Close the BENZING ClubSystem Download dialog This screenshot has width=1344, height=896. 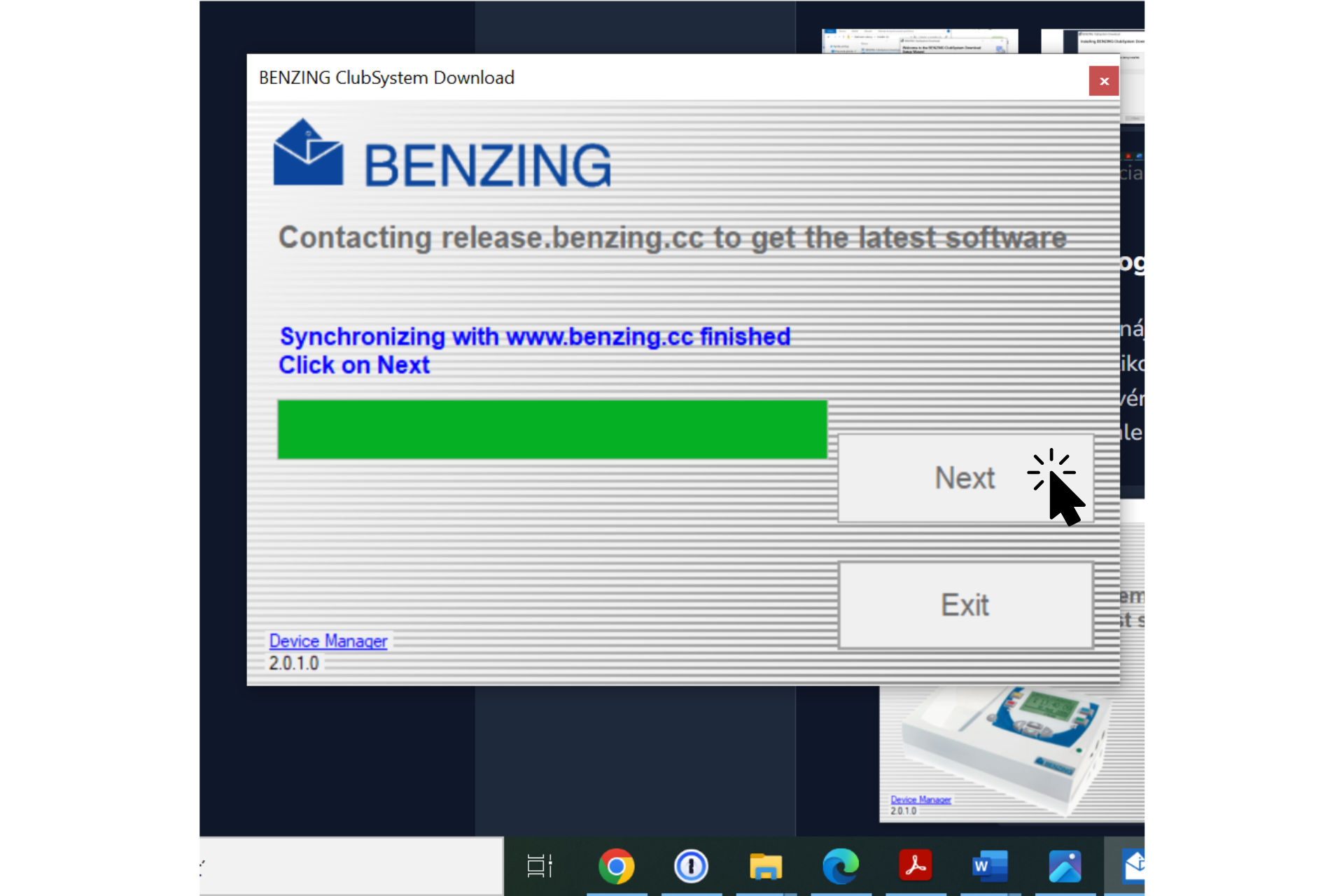point(1104,81)
